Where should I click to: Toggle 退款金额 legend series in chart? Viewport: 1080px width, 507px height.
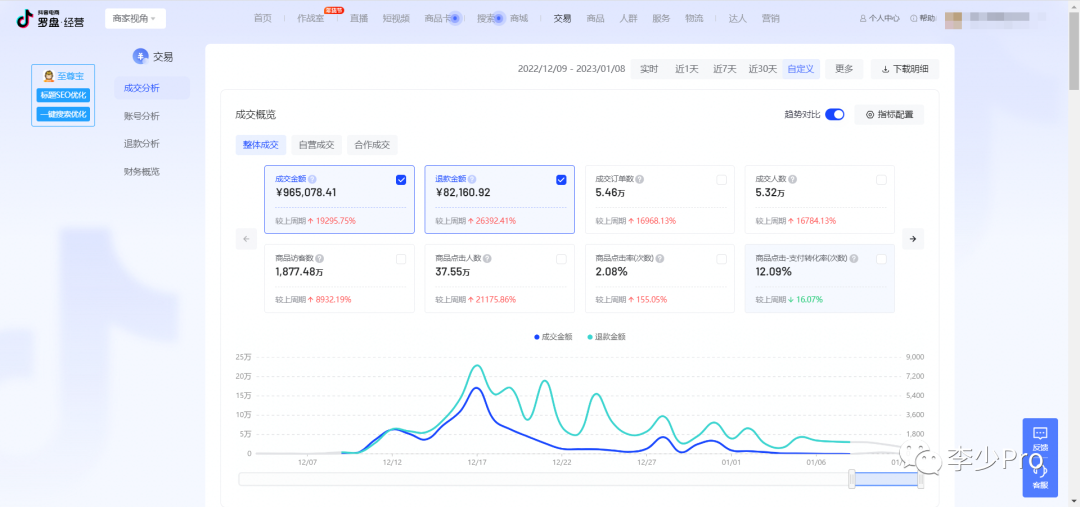606,337
